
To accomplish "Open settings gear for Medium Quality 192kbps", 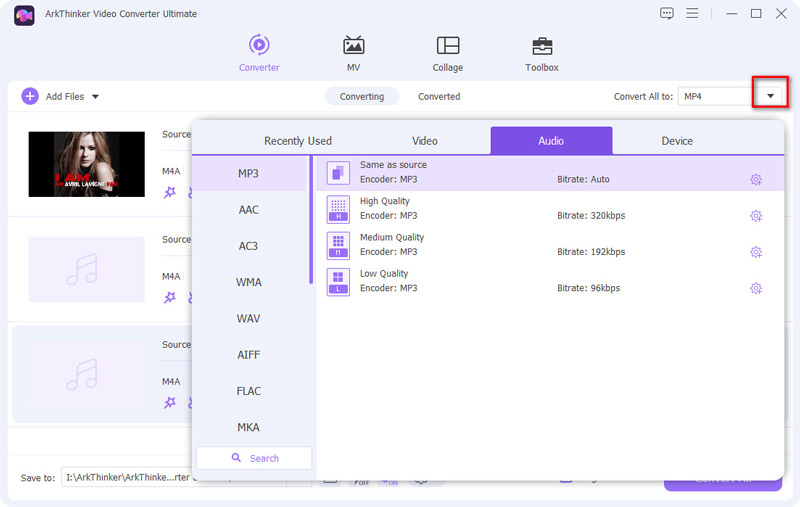I will pyautogui.click(x=756, y=252).
